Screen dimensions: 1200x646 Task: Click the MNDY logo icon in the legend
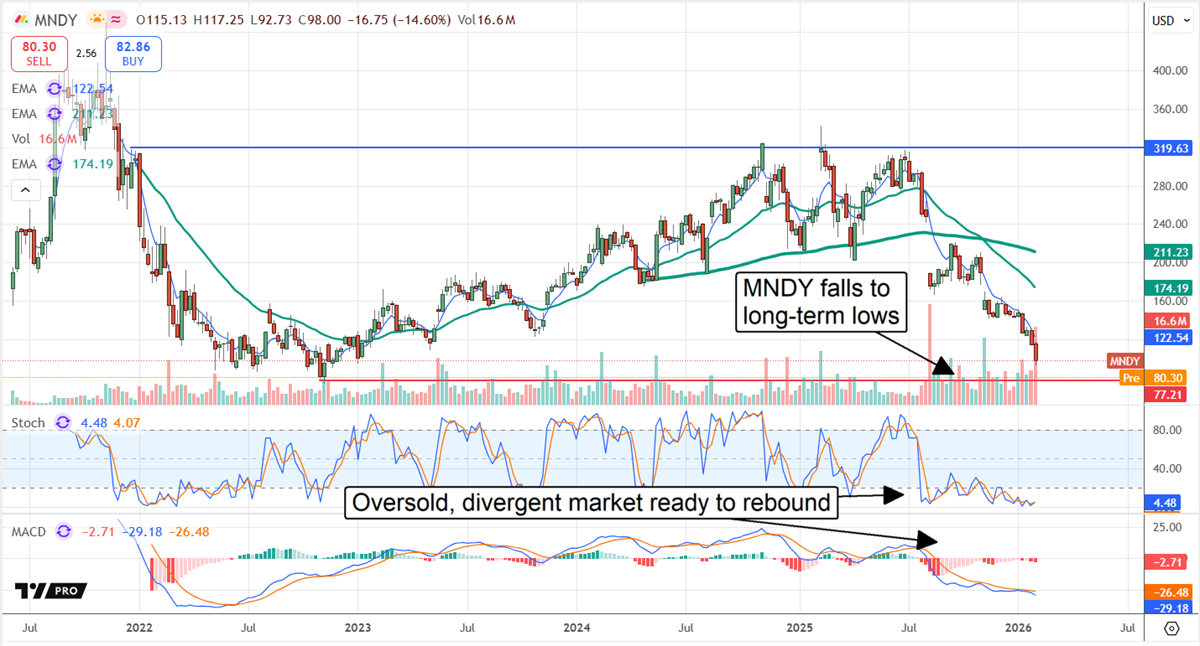pos(23,19)
